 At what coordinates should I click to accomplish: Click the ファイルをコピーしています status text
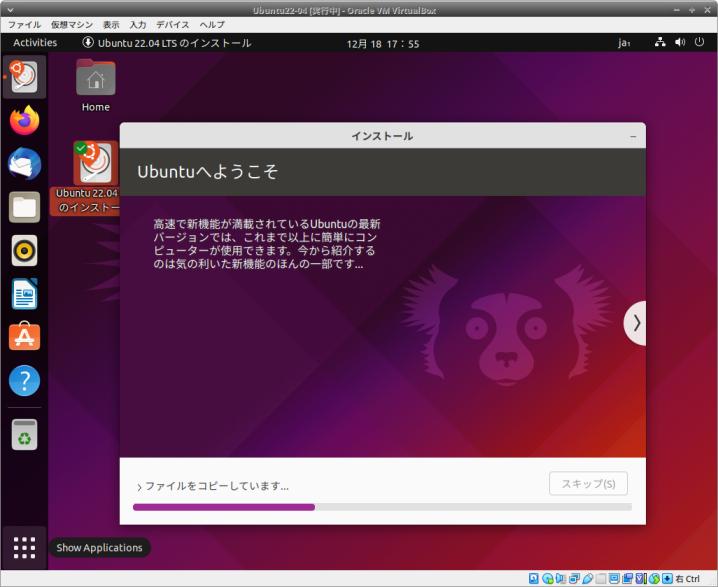click(217, 486)
